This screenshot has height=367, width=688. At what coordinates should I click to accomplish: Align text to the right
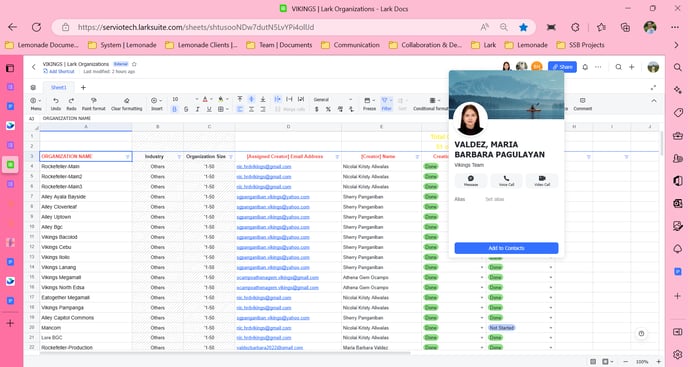(x=263, y=109)
